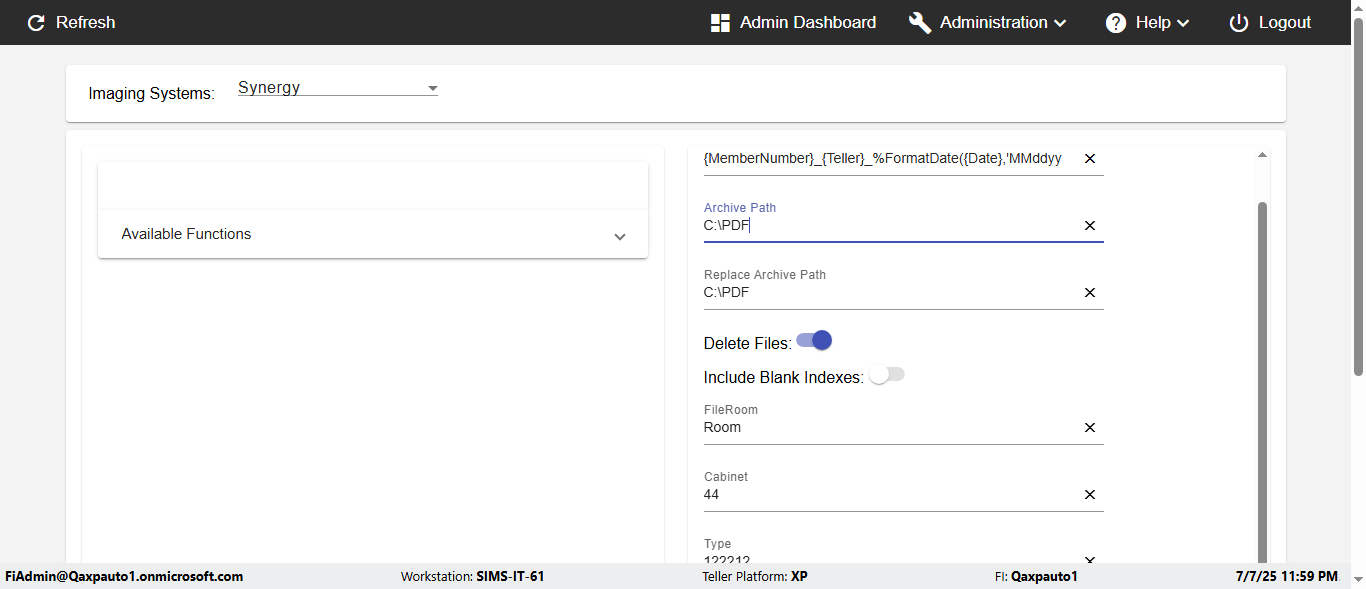
Task: Click the Administration wrench icon
Action: (x=920, y=23)
